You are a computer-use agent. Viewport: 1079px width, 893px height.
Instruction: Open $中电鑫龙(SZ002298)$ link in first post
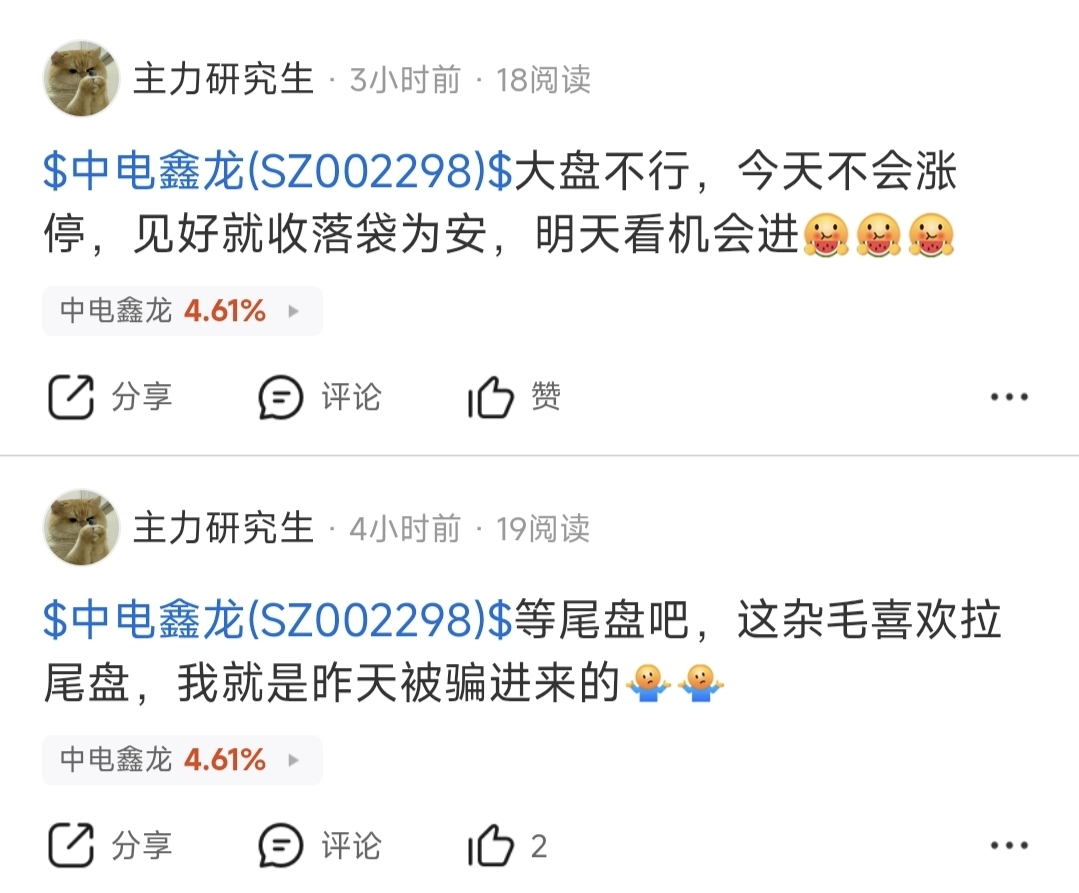coord(278,171)
